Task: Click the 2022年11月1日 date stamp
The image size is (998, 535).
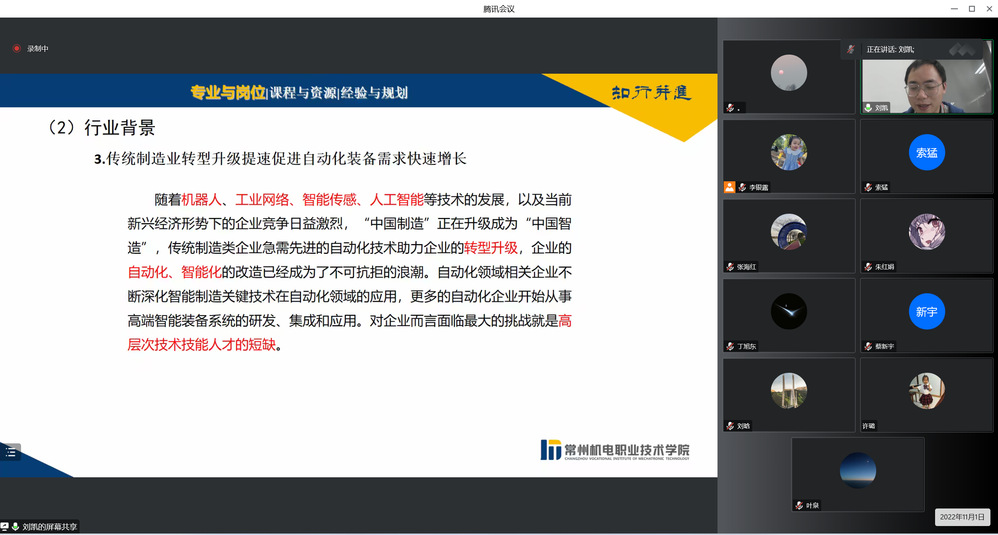Action: tap(963, 517)
